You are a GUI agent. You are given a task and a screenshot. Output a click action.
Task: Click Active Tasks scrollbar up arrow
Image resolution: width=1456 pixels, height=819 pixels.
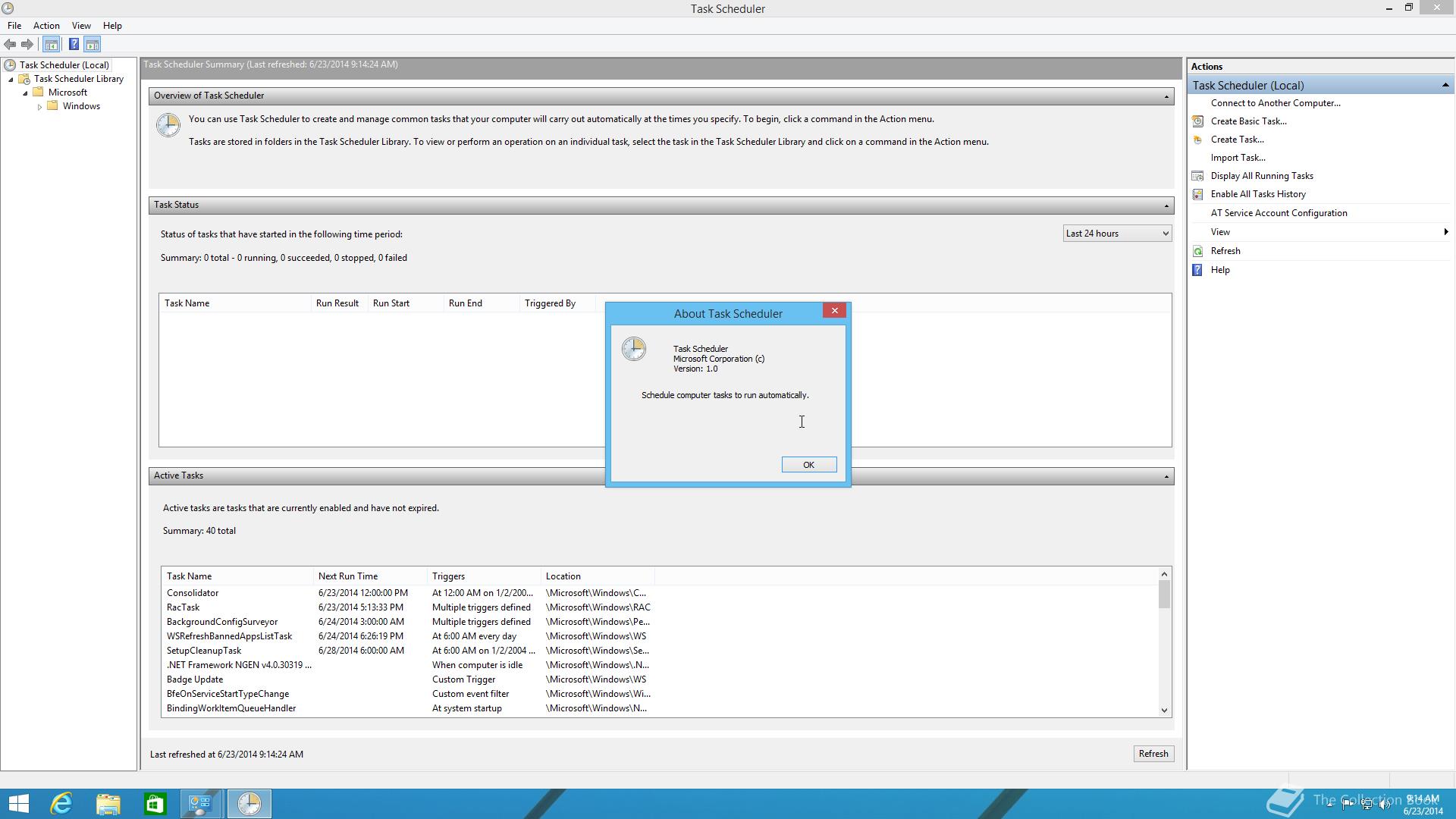(1164, 574)
